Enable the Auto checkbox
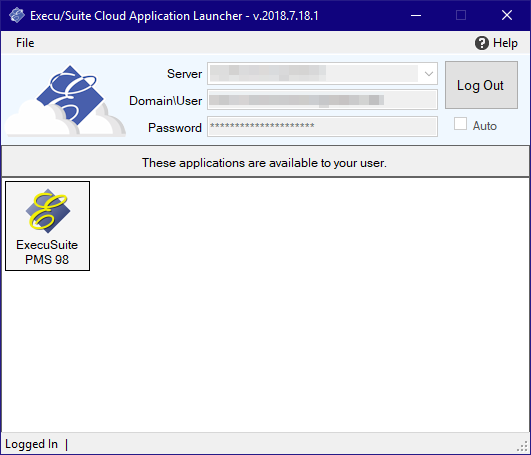Image resolution: width=531 pixels, height=455 pixels. (460, 124)
